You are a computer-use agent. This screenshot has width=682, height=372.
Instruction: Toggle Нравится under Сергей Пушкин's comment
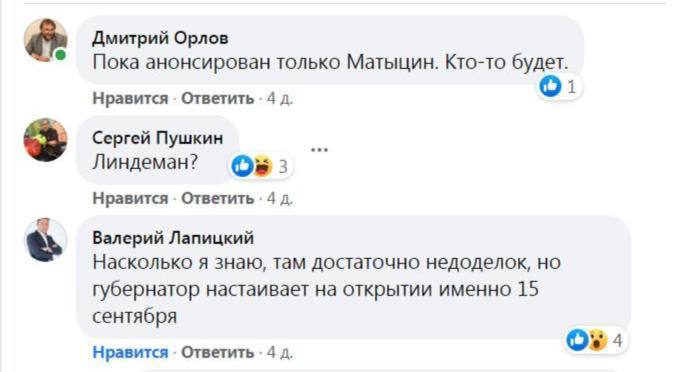(x=130, y=198)
